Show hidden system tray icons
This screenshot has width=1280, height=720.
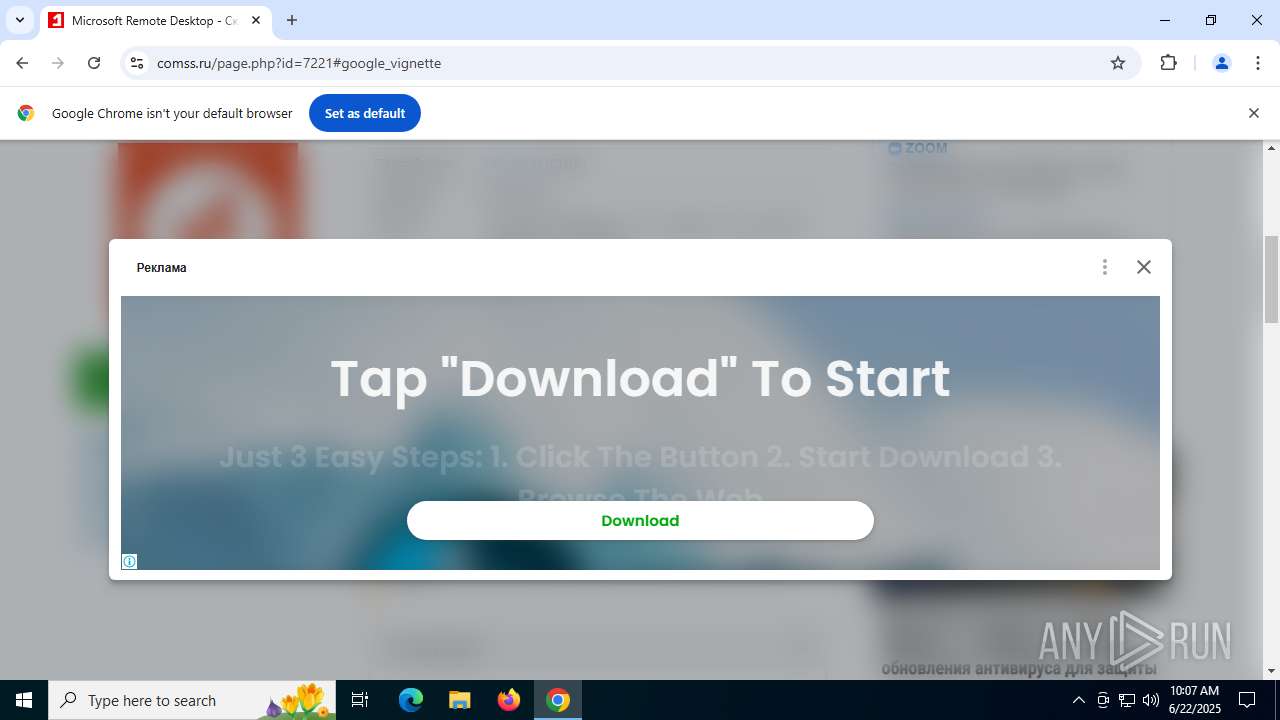tap(1078, 700)
